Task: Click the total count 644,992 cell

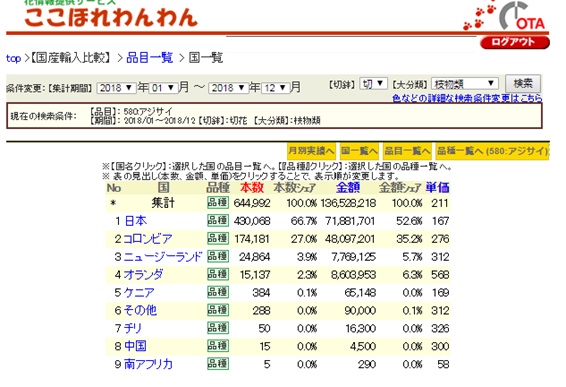Action: (x=252, y=203)
